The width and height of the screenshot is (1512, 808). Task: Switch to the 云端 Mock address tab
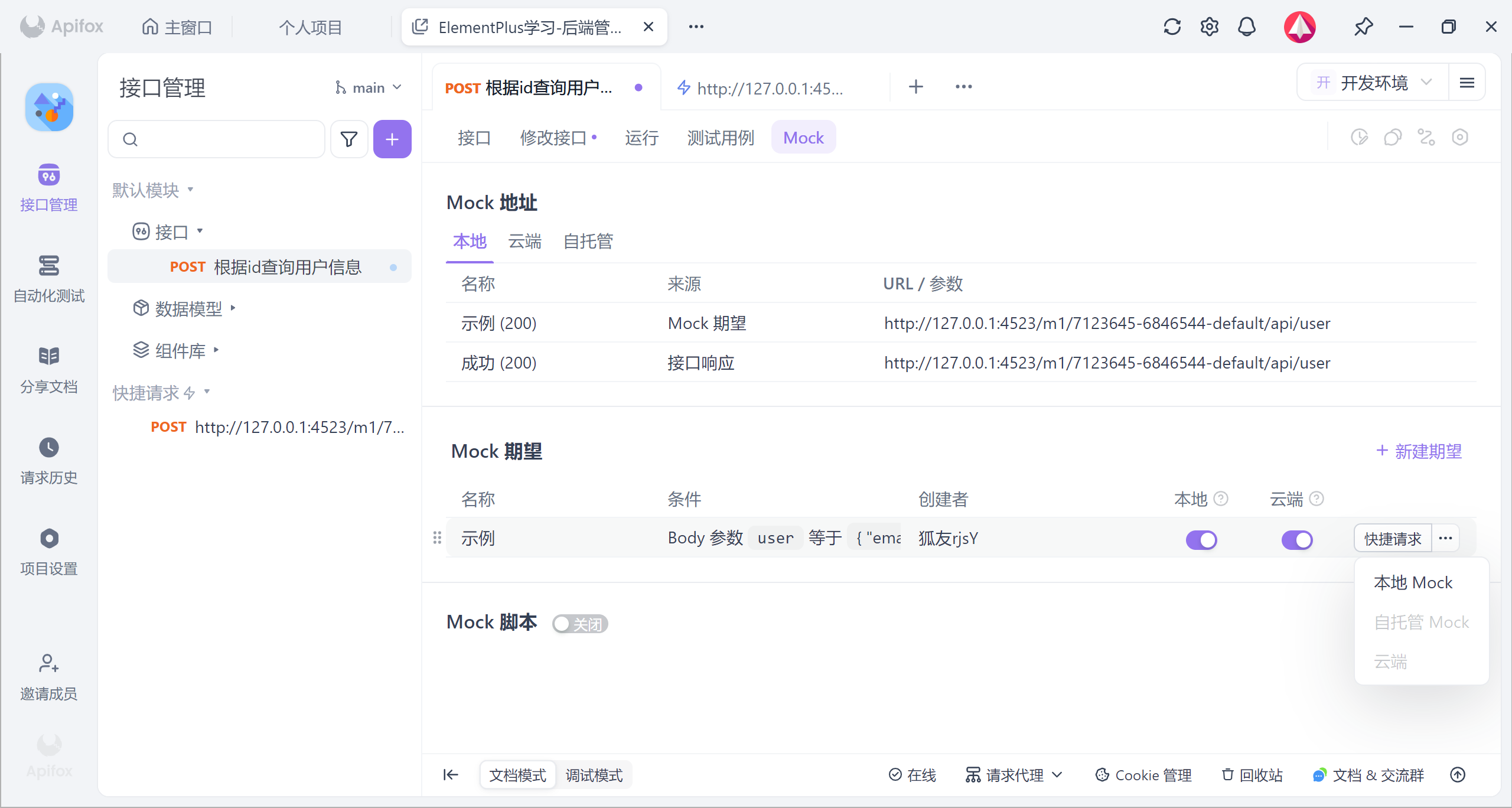(x=524, y=241)
